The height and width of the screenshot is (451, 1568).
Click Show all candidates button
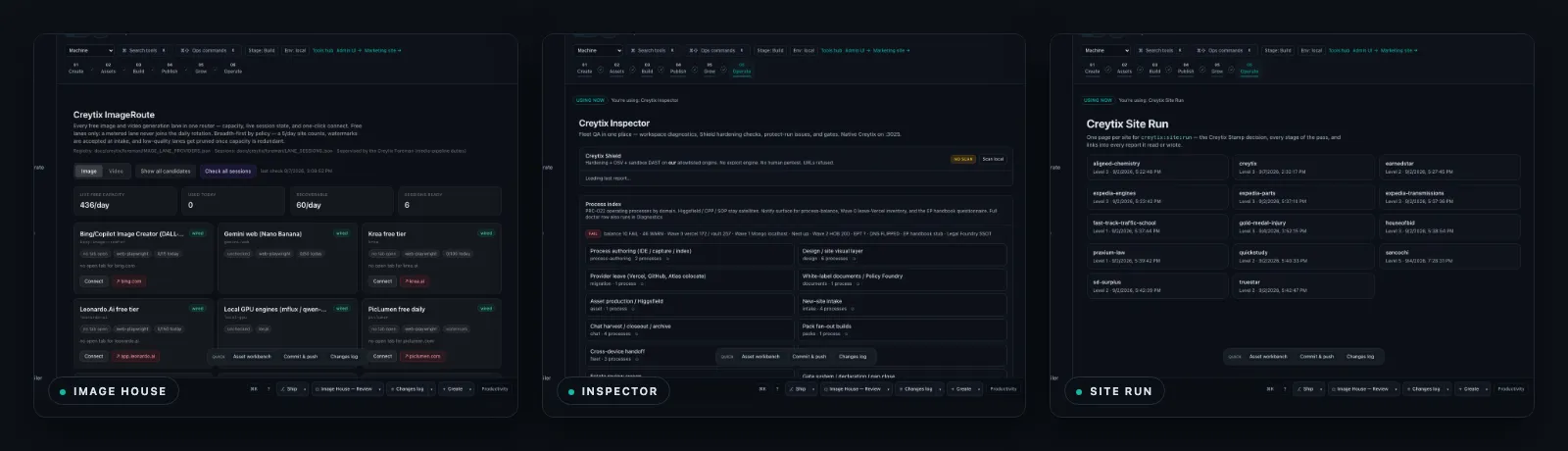[166, 171]
